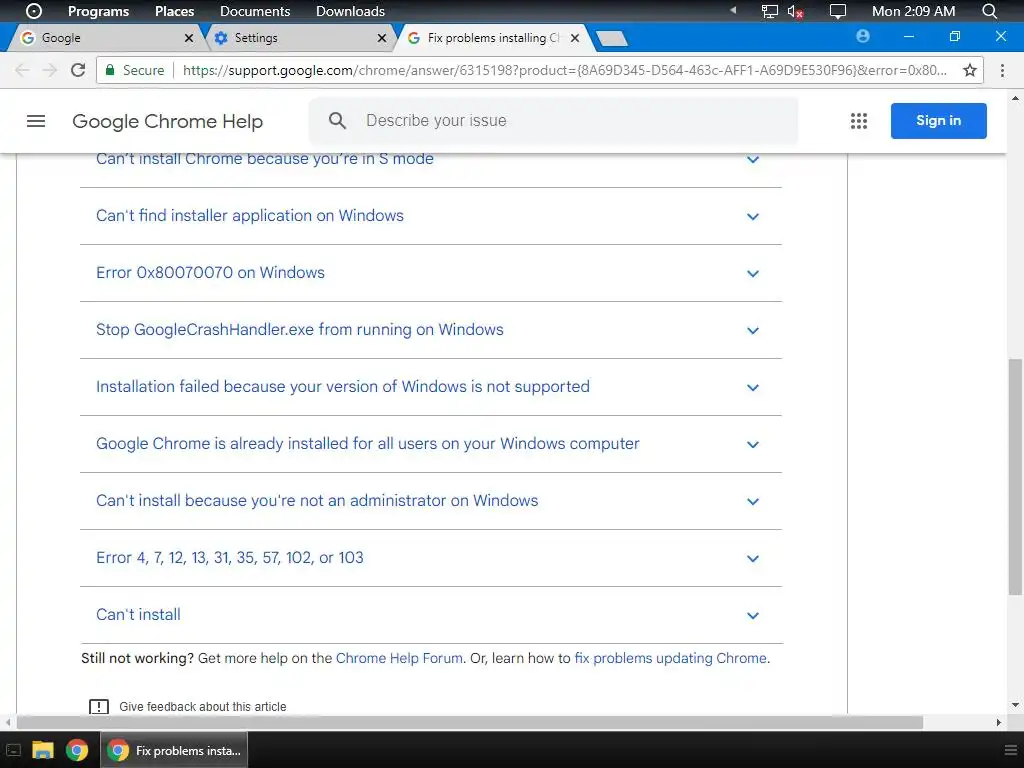The image size is (1024, 768).
Task: Click the vertical scrollbar thumb
Action: [x=1015, y=477]
